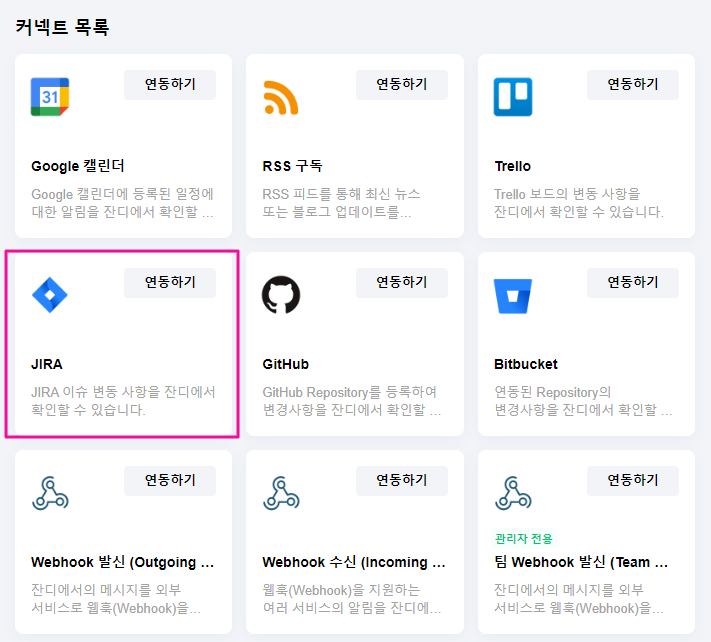Image resolution: width=711 pixels, height=642 pixels.
Task: Click the Outgoing Webhook card icon
Action: pos(50,493)
